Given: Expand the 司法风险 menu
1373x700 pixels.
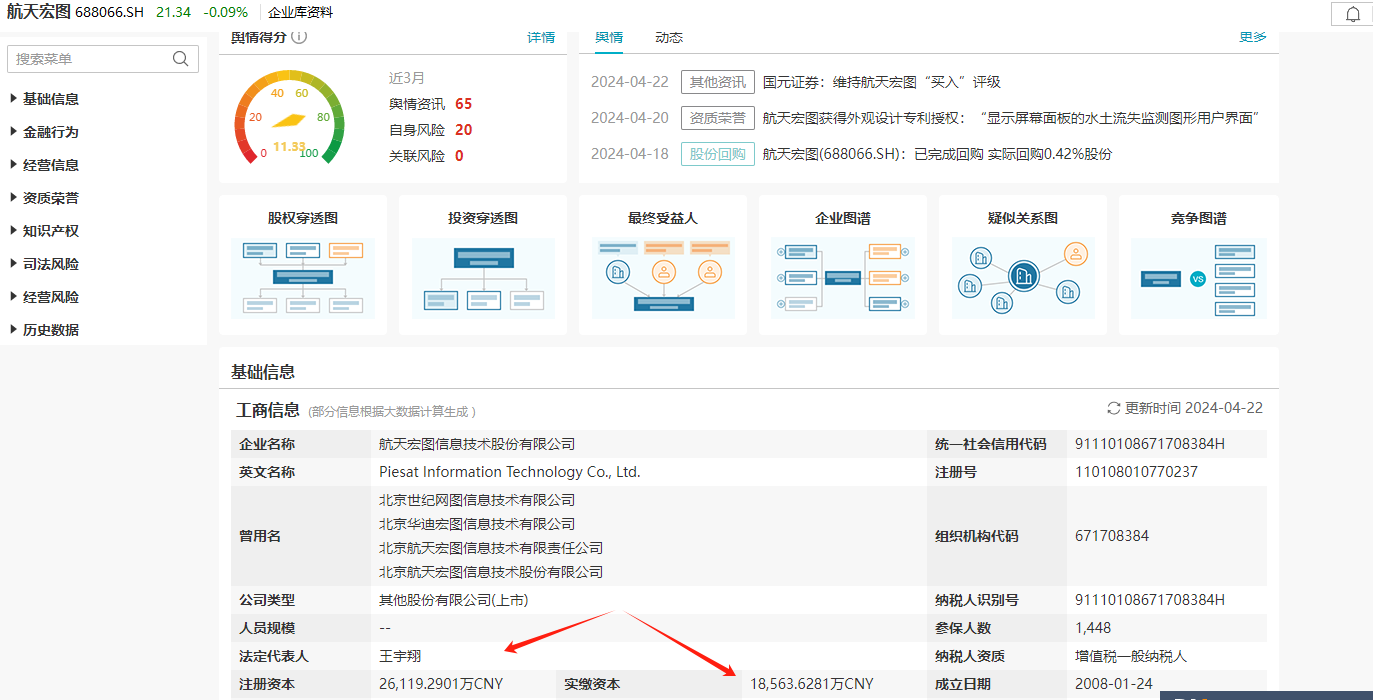Looking at the screenshot, I should click(x=50, y=264).
